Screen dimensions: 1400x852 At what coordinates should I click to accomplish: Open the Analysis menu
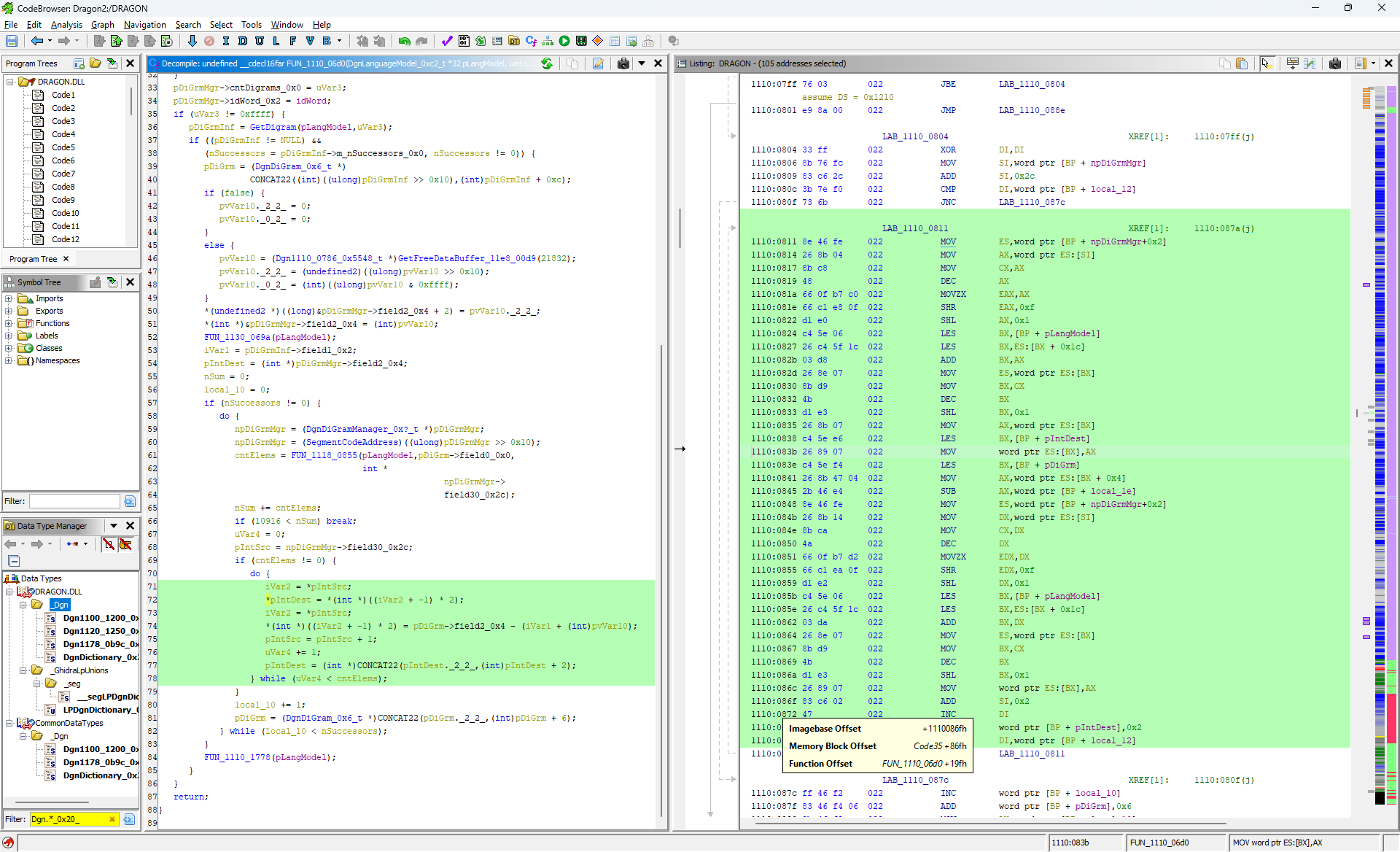[66, 24]
